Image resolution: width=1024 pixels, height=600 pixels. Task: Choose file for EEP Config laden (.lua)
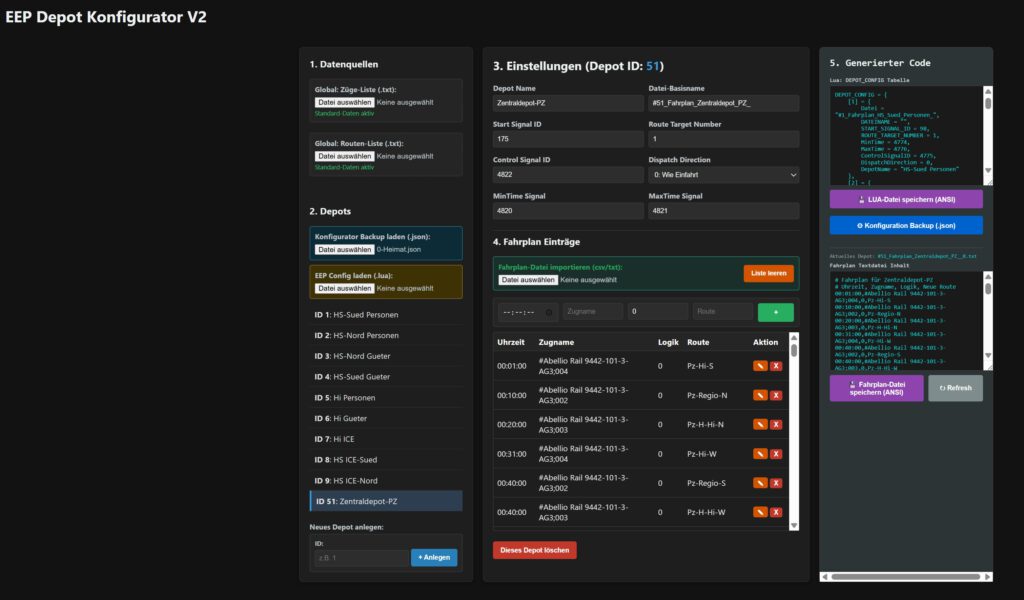(345, 288)
